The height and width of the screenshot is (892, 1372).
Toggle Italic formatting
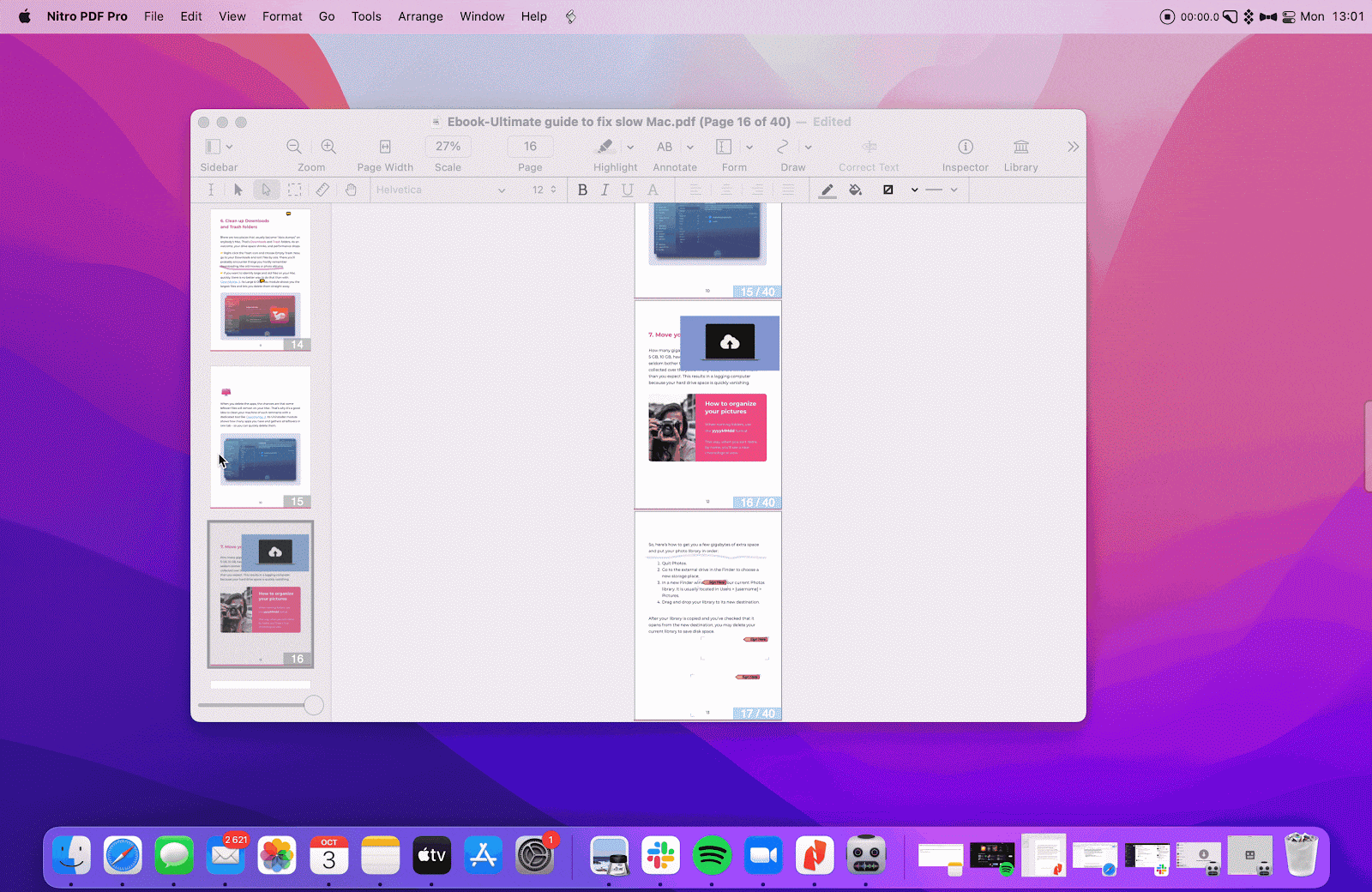[605, 190]
